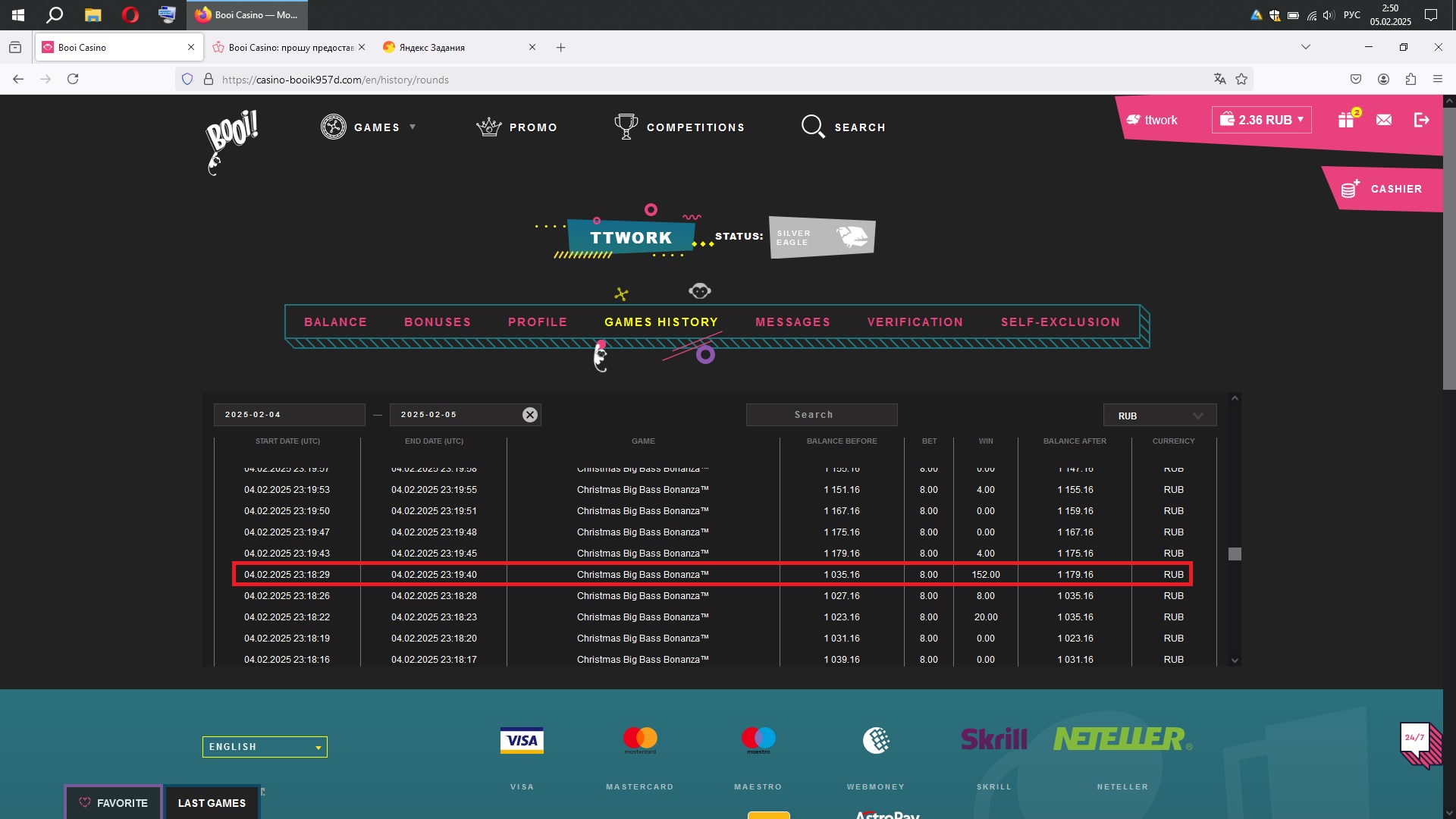Click the РУС keyboard language indicator
This screenshot has height=819, width=1456.
(x=1351, y=15)
